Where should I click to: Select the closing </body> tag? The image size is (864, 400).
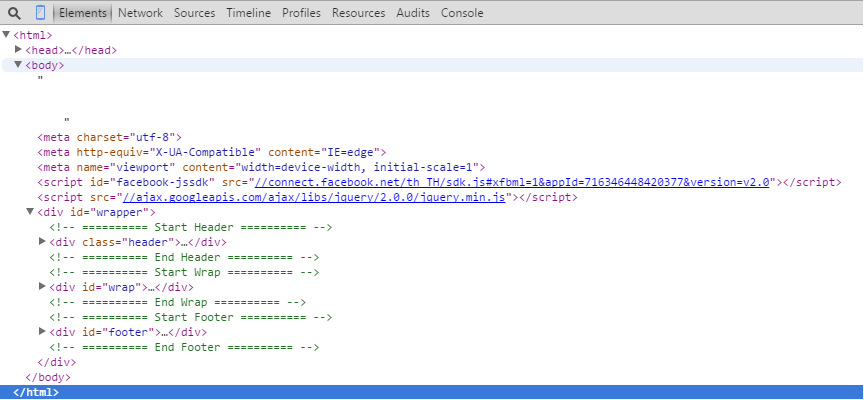pyautogui.click(x=48, y=377)
